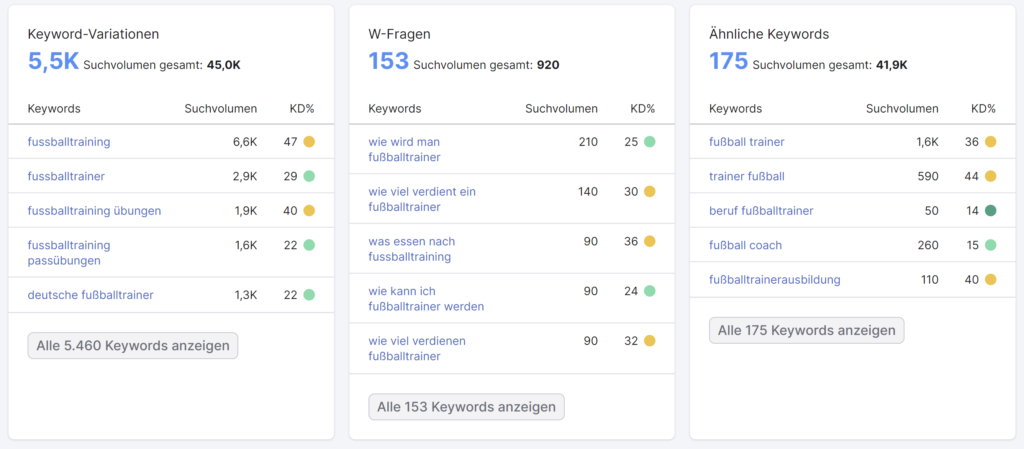
Task: Open wie viel verdient ein fußballtrainer question
Action: (x=422, y=199)
